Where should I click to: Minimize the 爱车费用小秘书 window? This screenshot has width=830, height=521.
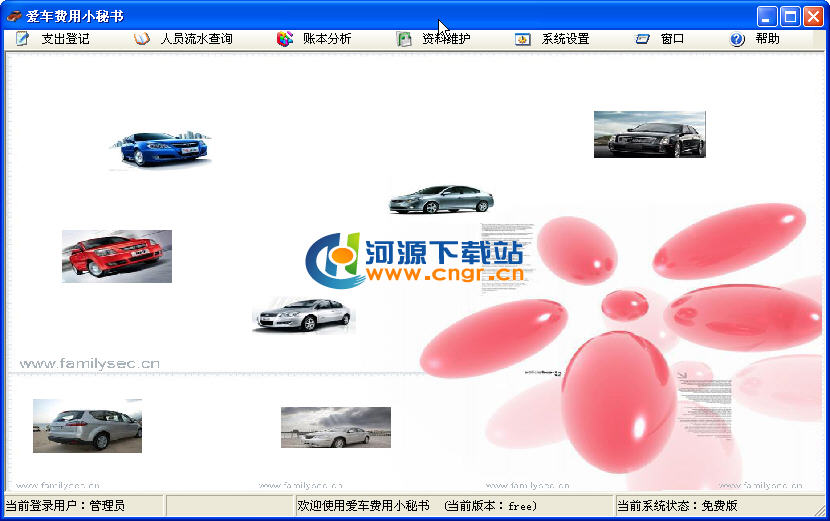(766, 17)
